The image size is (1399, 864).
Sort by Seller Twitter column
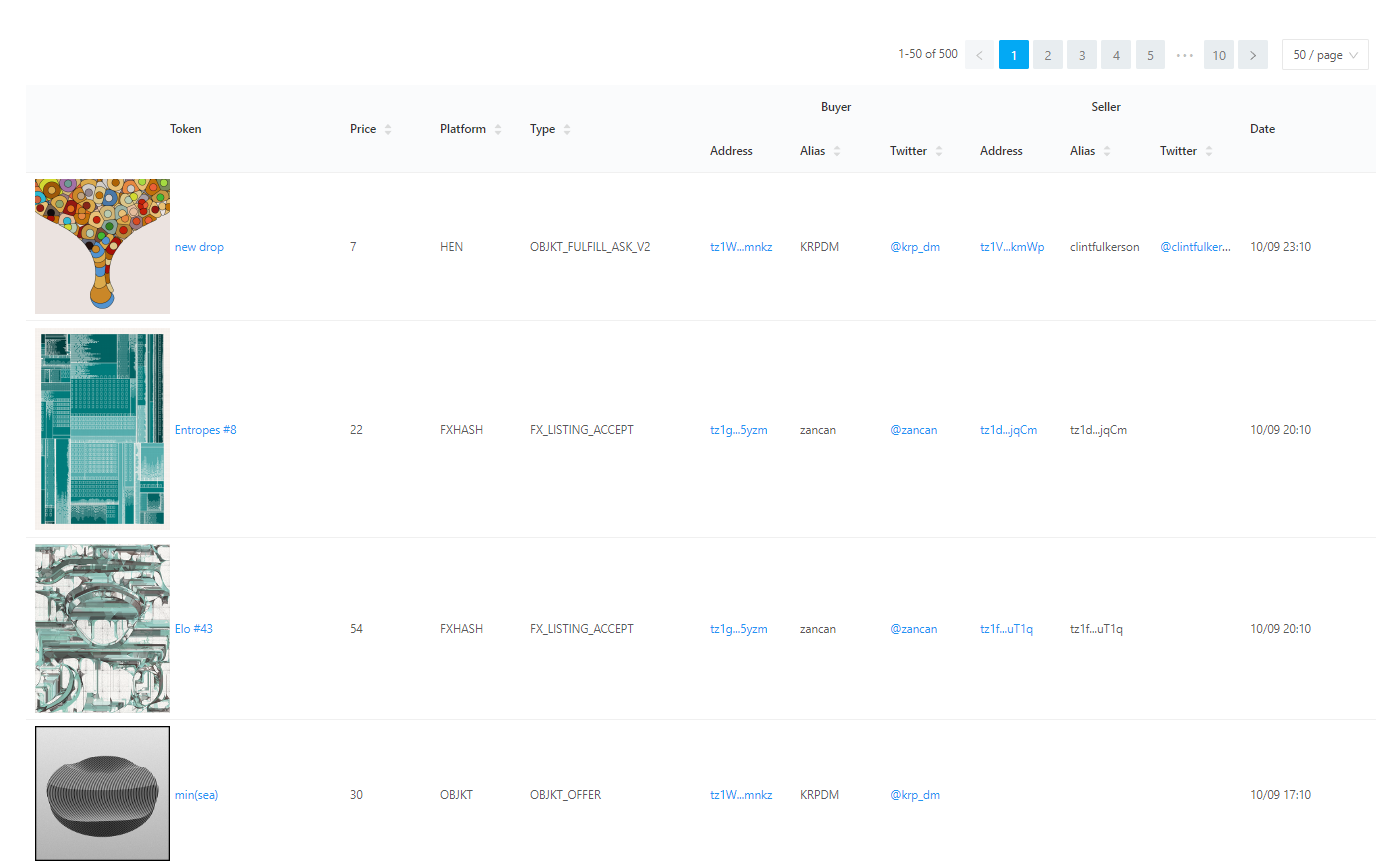(x=1186, y=151)
